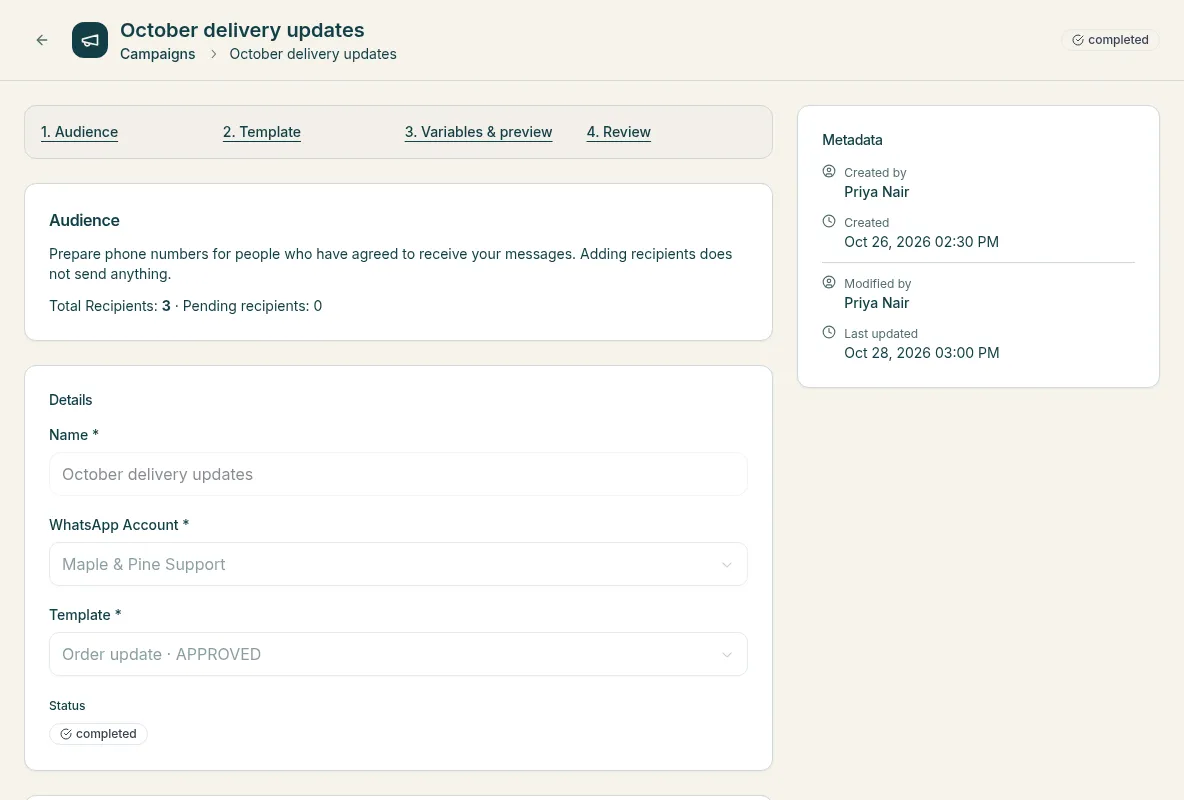1184x800 pixels.
Task: Click the Name * label
Action: tap(73, 435)
